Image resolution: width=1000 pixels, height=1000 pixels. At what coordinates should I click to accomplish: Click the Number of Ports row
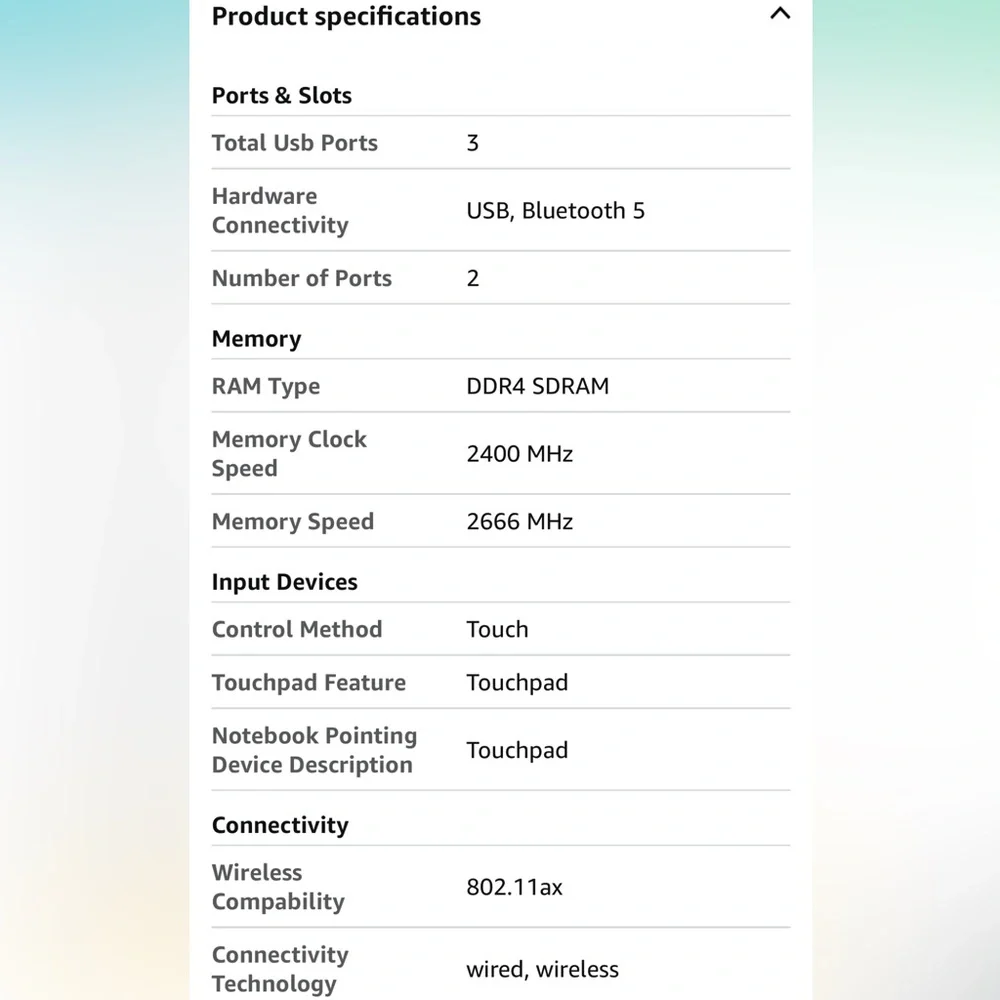(x=501, y=278)
